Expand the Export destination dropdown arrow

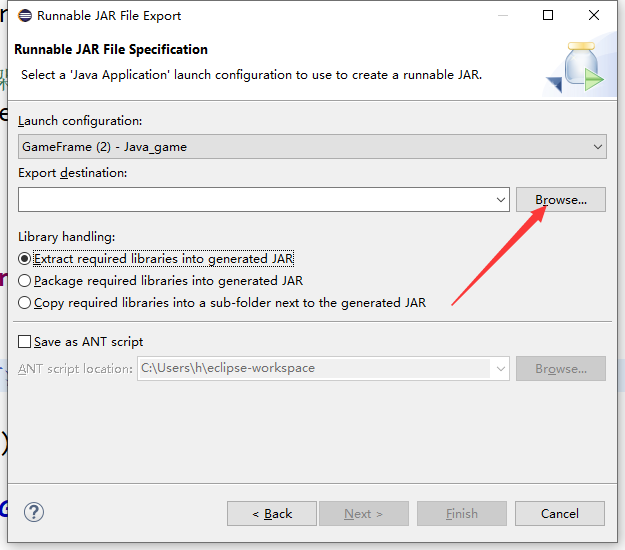click(x=501, y=200)
